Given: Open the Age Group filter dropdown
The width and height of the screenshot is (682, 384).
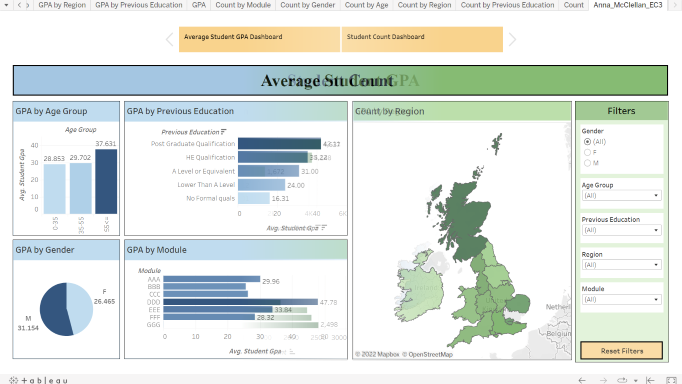Looking at the screenshot, I should 622,196.
